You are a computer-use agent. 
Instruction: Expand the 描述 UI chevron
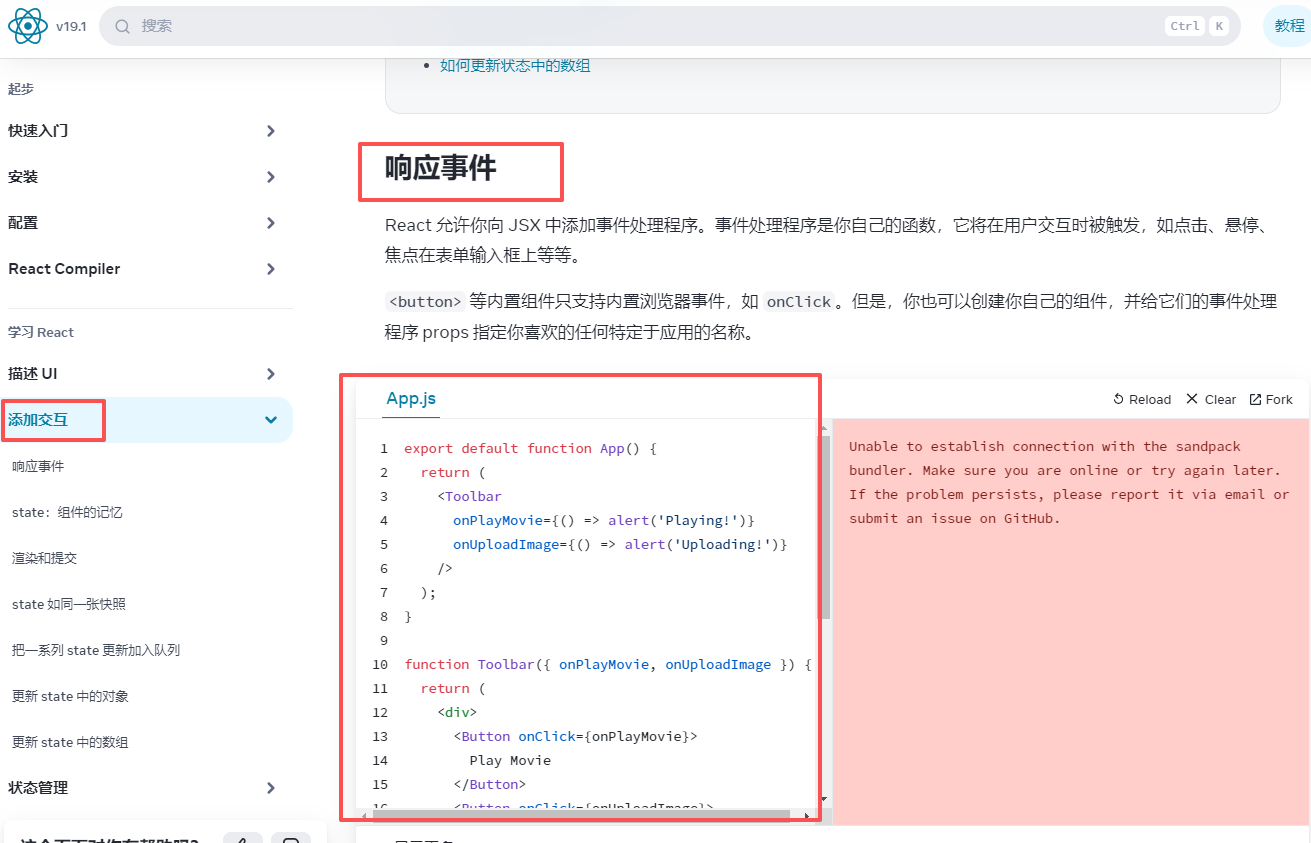tap(271, 374)
